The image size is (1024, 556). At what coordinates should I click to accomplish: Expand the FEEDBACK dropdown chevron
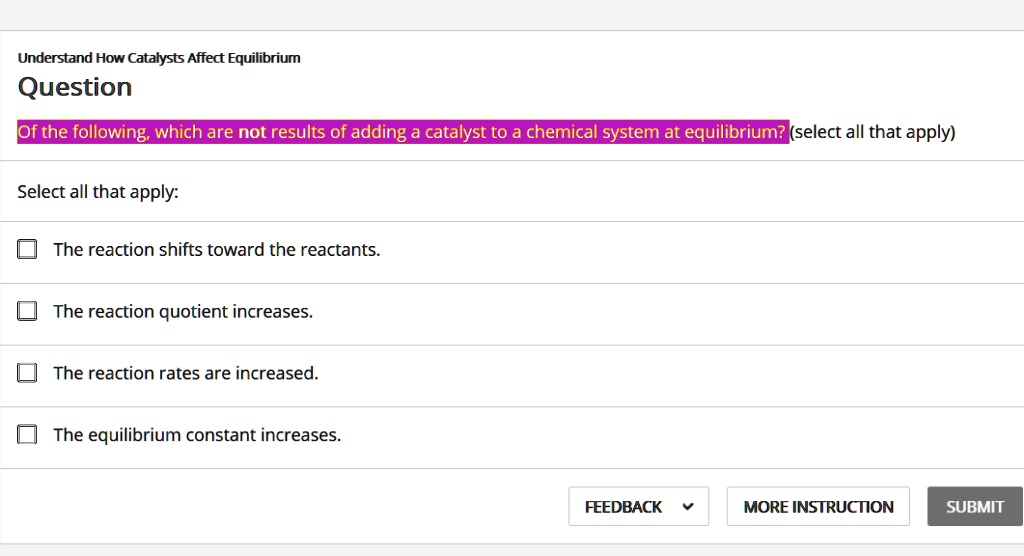687,507
